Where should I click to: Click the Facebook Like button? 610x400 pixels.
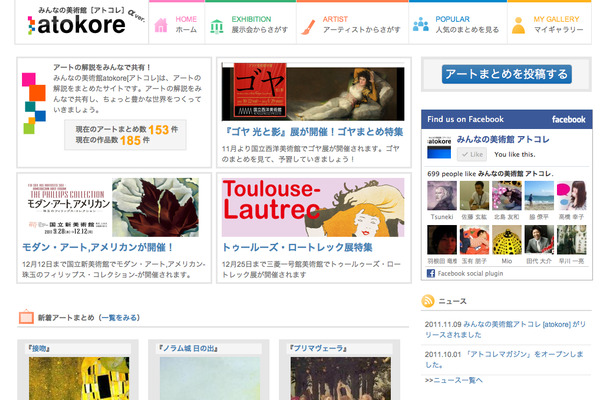click(472, 154)
